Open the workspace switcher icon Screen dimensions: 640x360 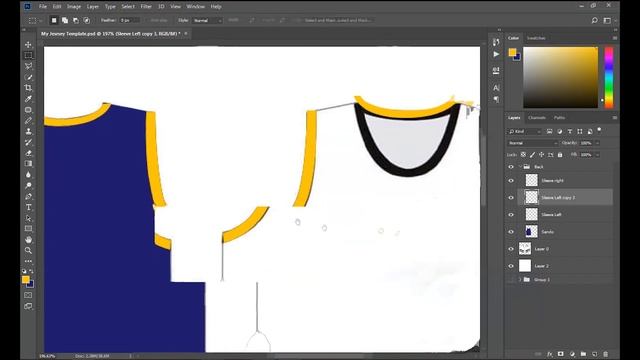click(607, 20)
